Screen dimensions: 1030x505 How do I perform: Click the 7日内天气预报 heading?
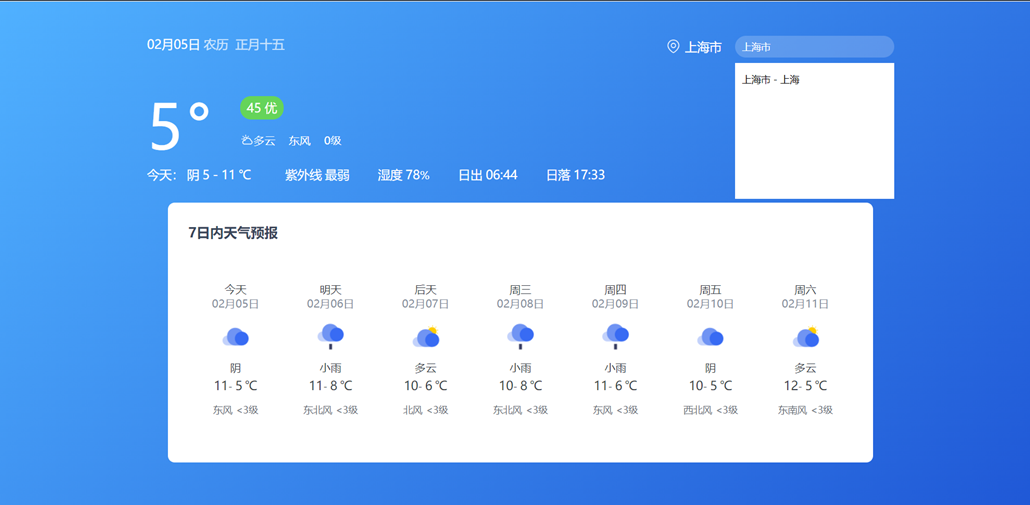(233, 233)
